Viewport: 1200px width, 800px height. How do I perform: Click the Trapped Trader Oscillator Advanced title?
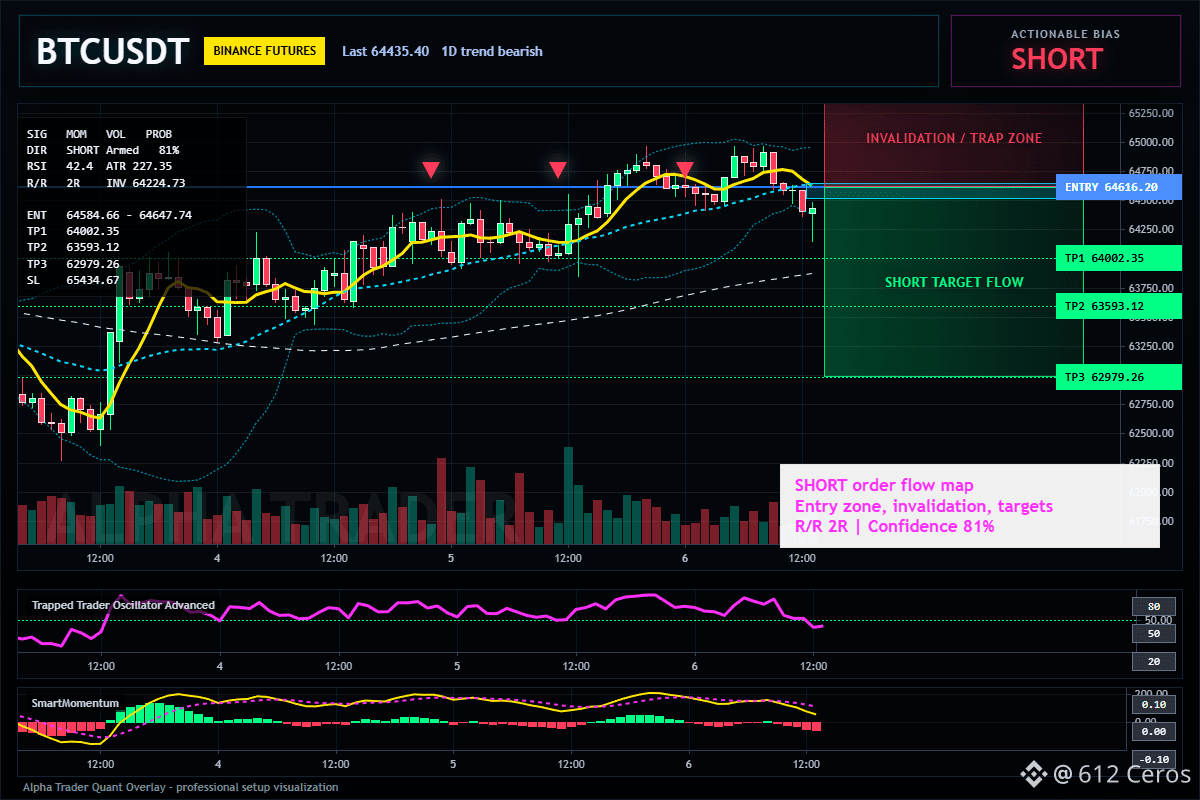123,605
